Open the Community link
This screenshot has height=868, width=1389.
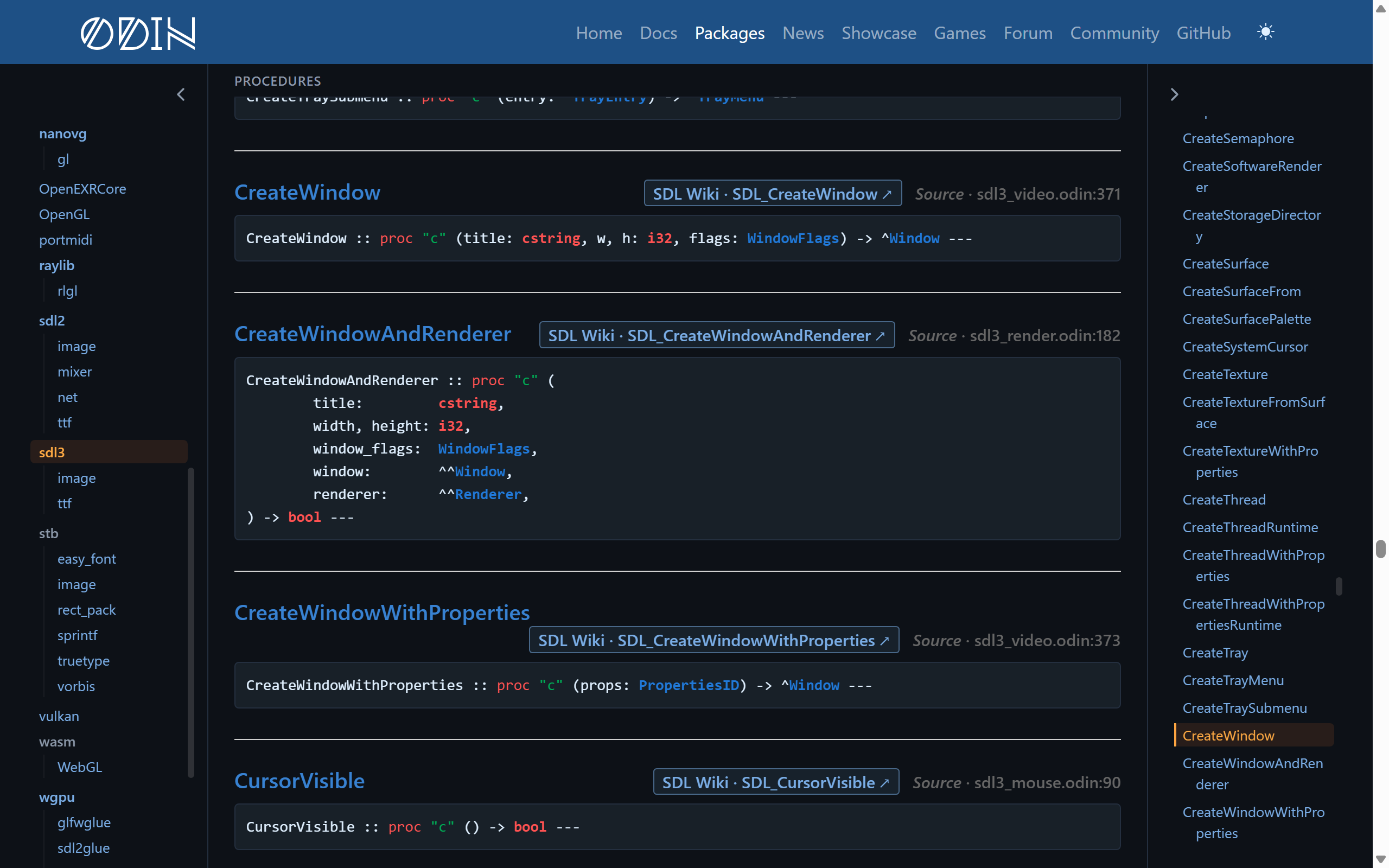click(x=1114, y=33)
